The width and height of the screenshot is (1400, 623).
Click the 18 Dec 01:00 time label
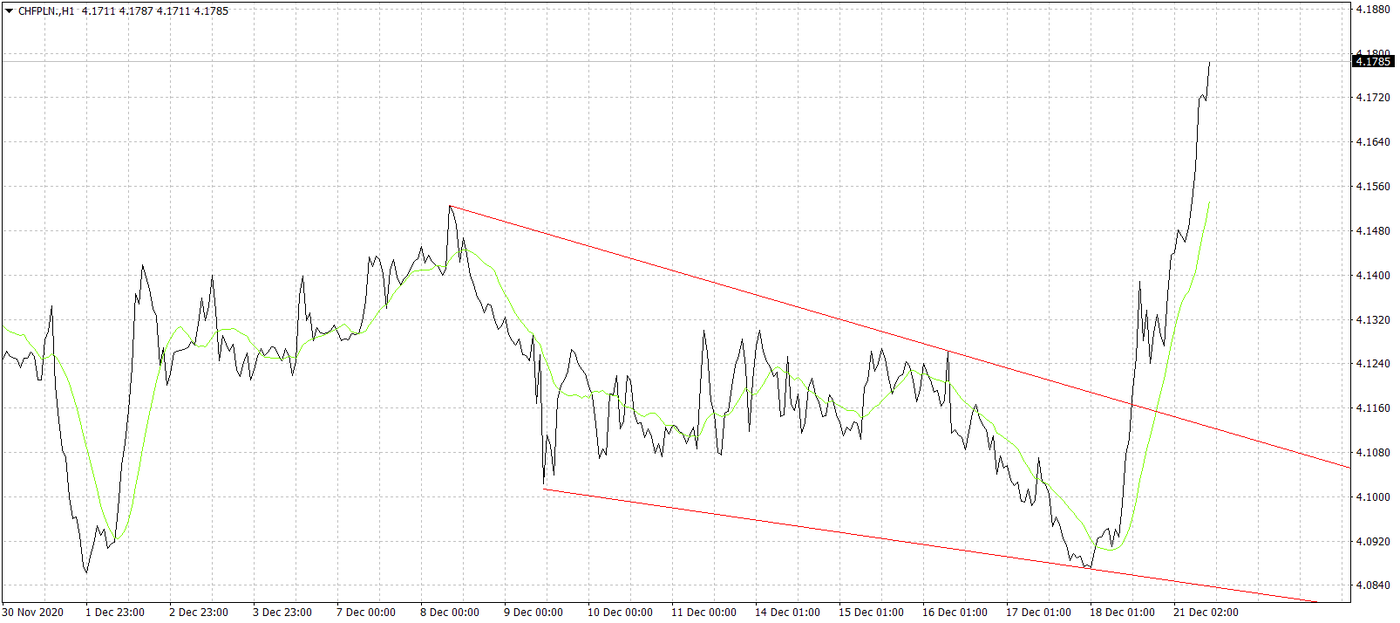point(1120,612)
